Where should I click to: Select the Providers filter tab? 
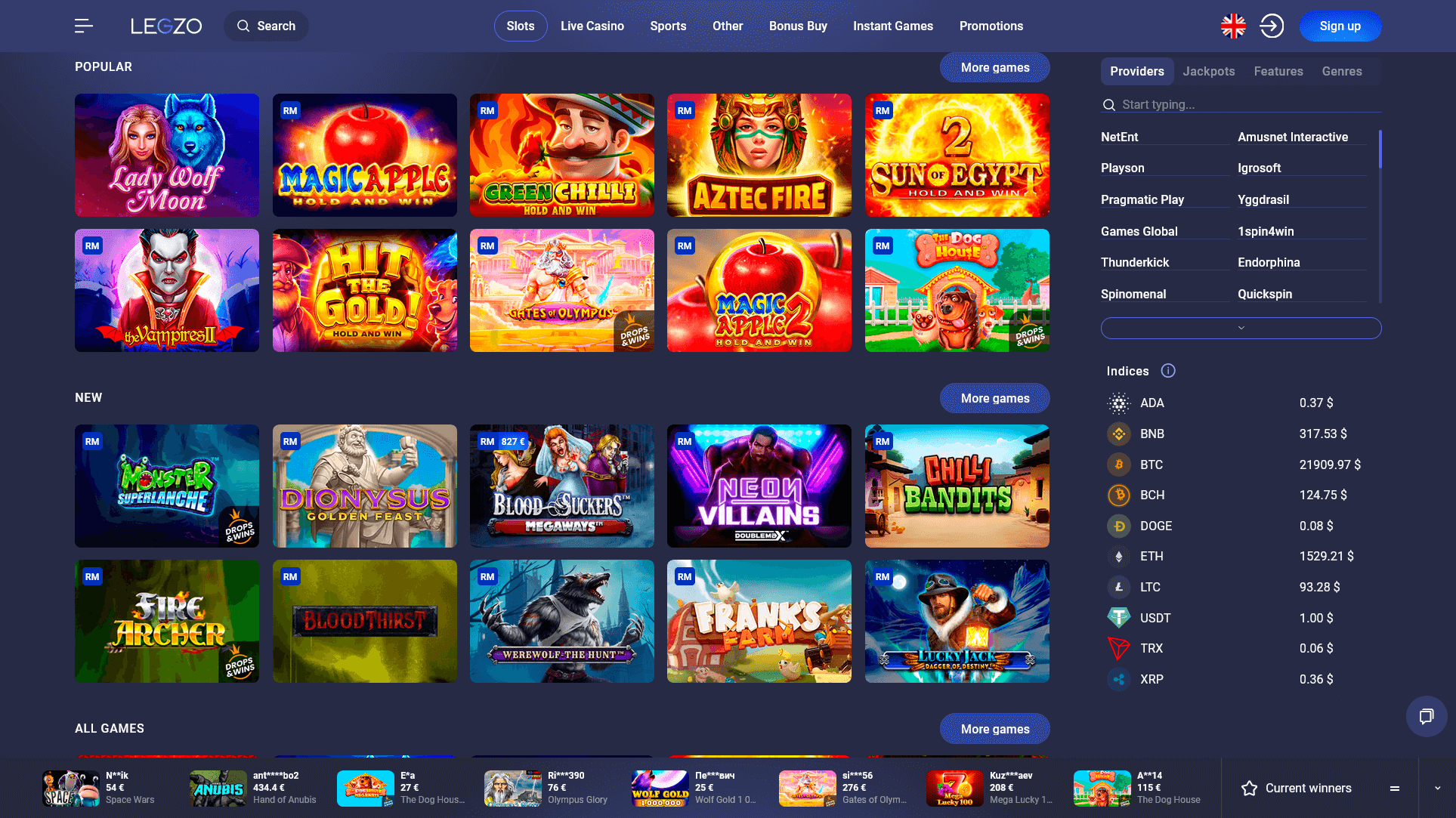coord(1137,72)
